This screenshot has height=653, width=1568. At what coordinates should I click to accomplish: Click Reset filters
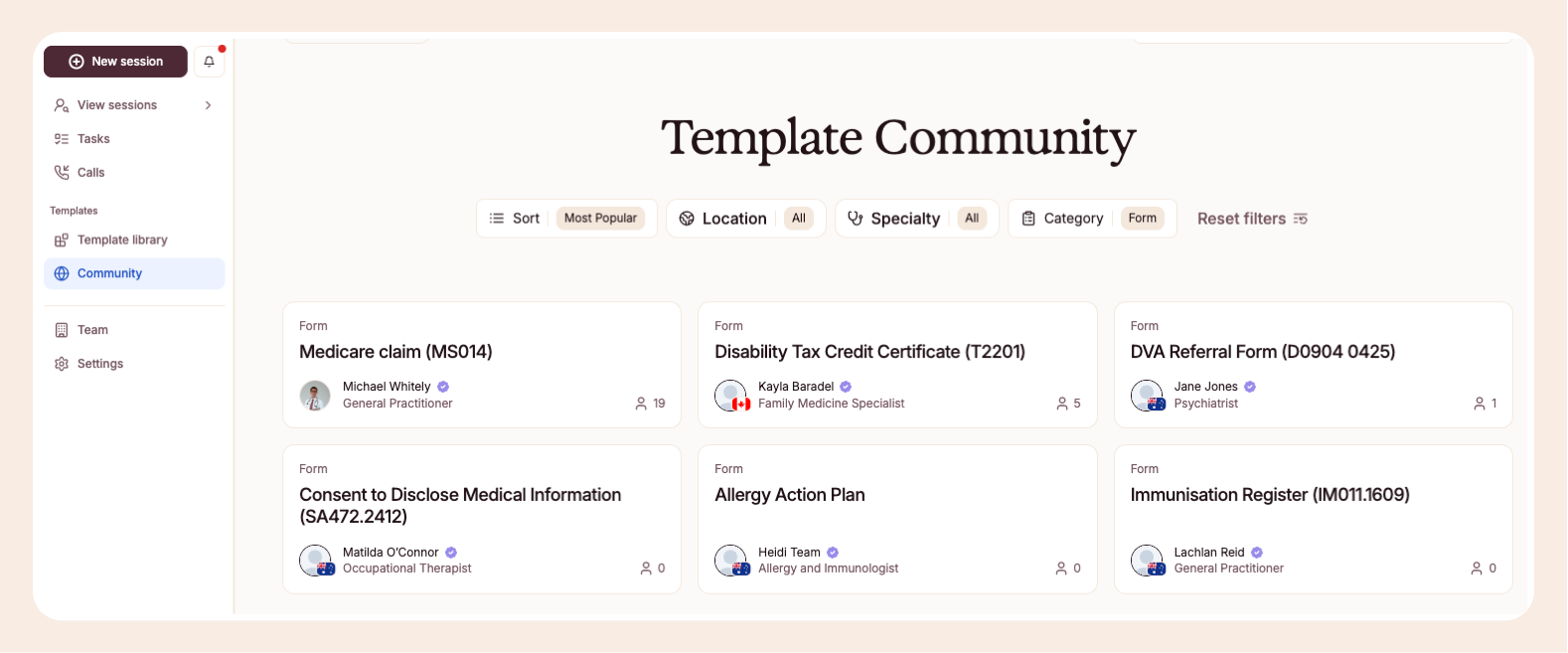[1252, 219]
